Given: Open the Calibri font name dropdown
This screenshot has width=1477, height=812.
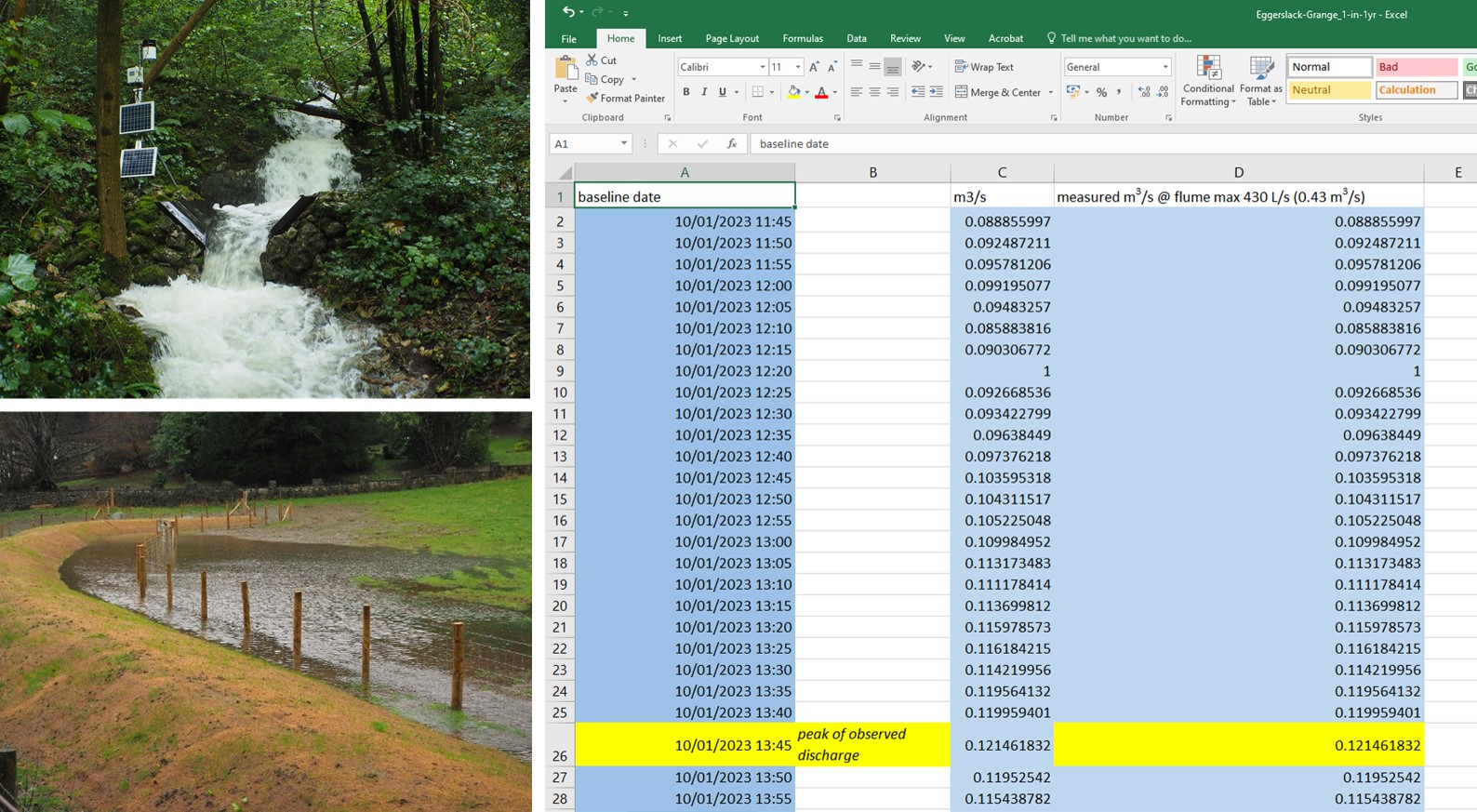Looking at the screenshot, I should click(763, 67).
